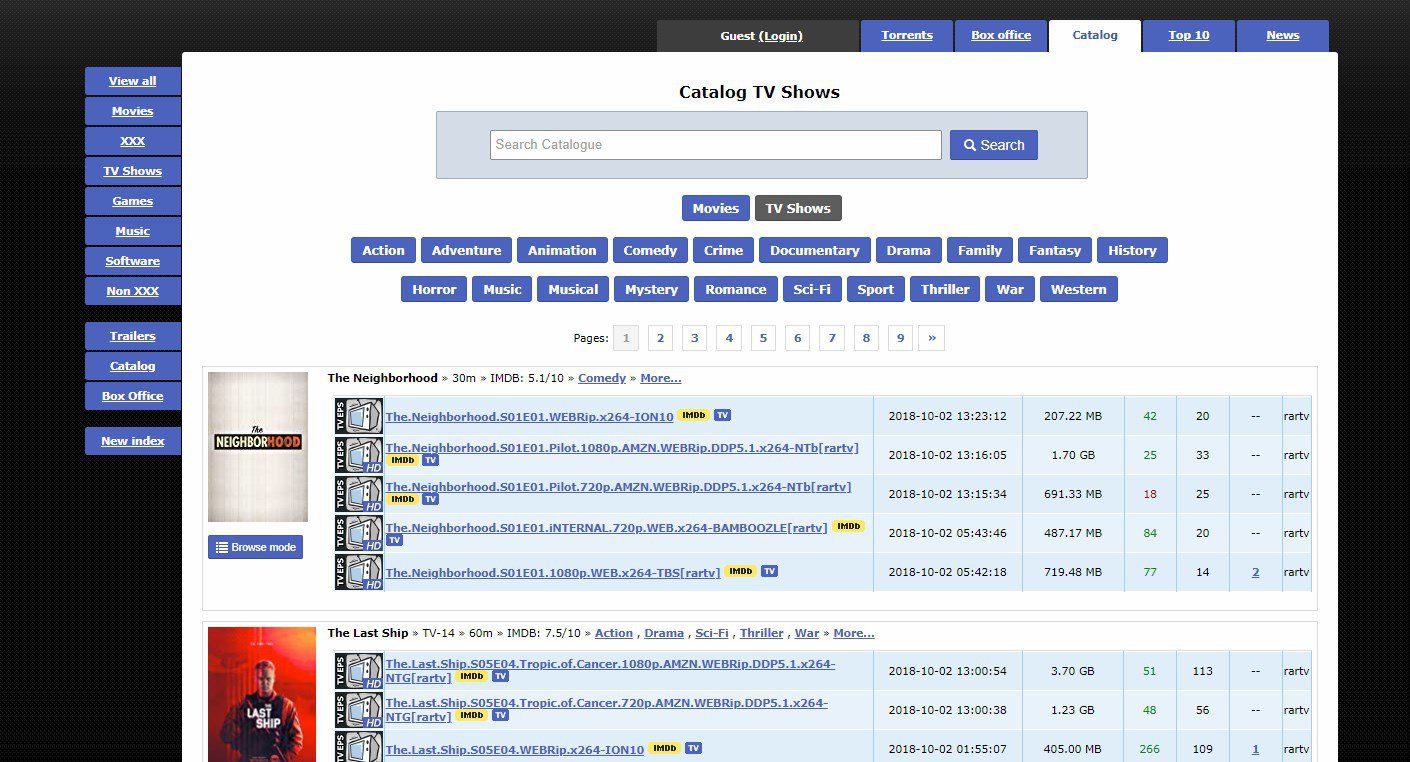
Task: Click the TV HD icon for Neighborhood Pilot 1080p AMZN
Action: 359,455
